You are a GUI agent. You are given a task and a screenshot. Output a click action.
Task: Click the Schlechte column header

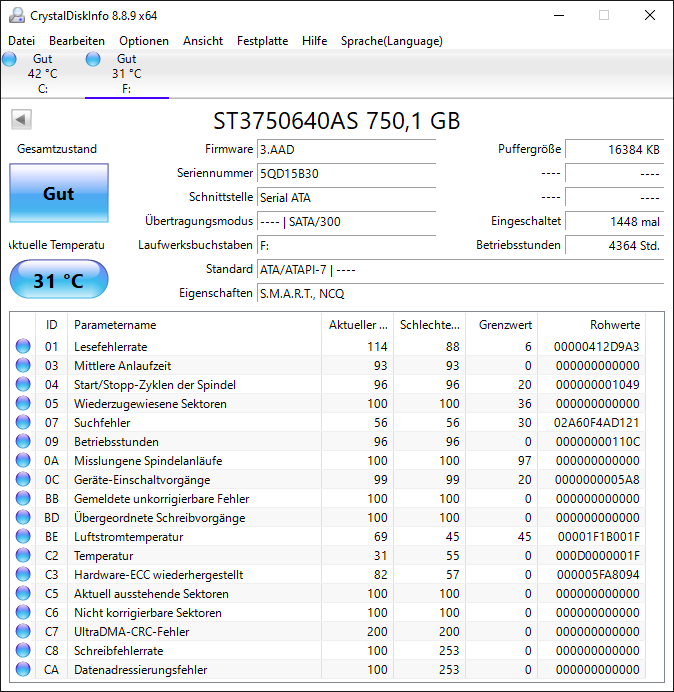click(429, 325)
